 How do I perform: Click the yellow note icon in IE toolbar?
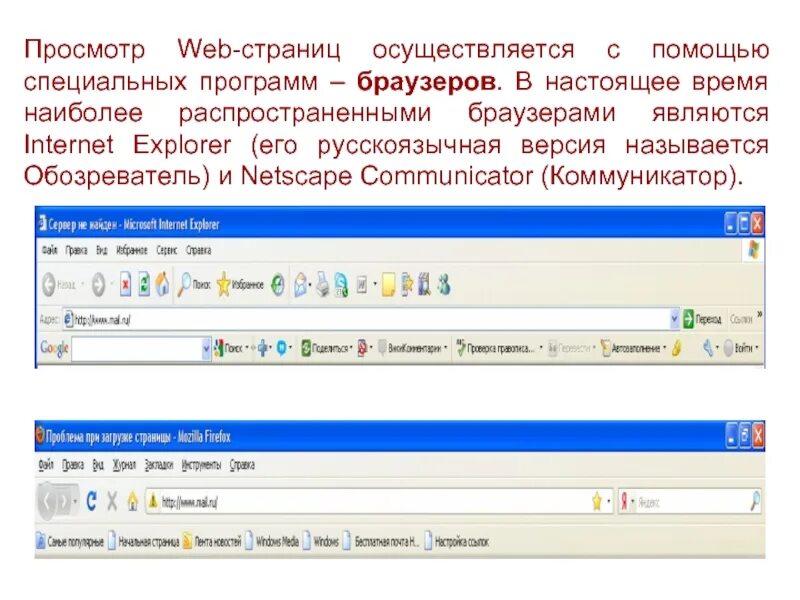389,285
